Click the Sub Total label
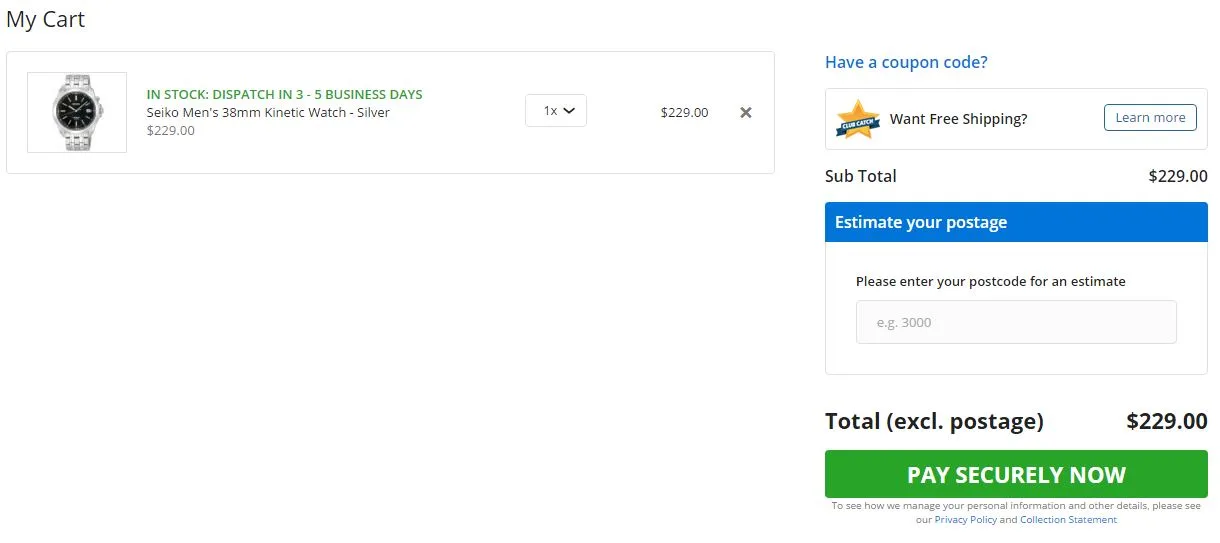The height and width of the screenshot is (543, 1220). [860, 176]
